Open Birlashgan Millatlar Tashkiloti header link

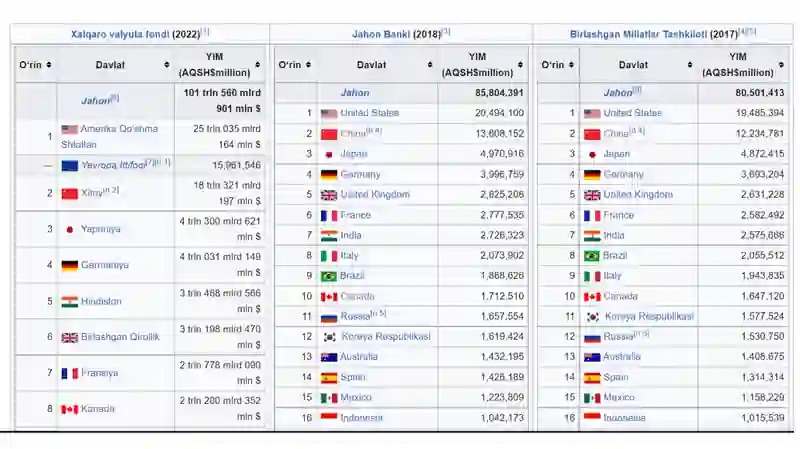638,34
